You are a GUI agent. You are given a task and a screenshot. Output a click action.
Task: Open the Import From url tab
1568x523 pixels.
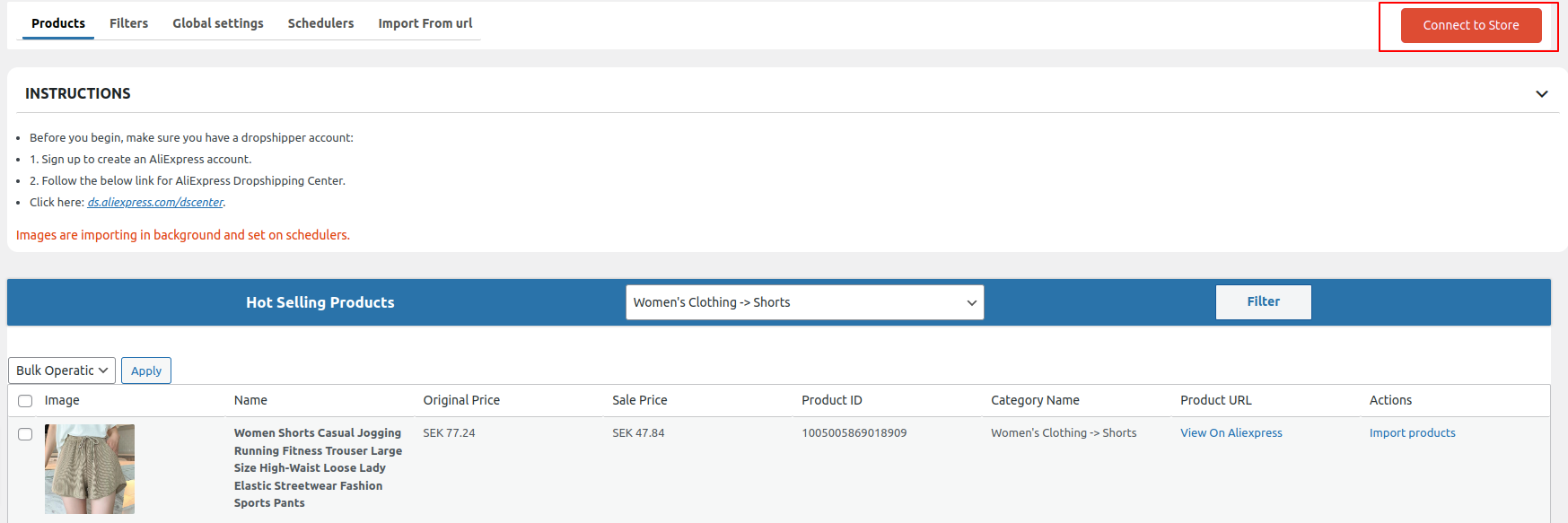tap(425, 23)
